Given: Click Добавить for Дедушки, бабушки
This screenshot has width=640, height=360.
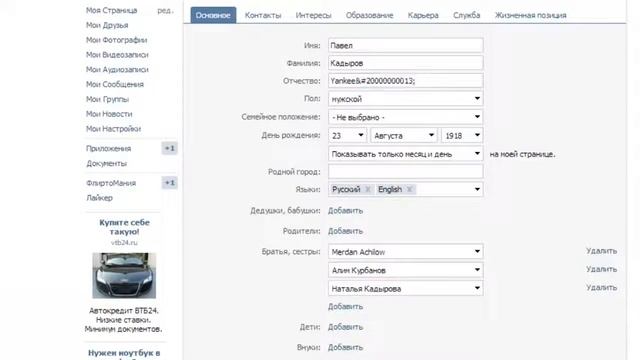Looking at the screenshot, I should click(x=345, y=211).
